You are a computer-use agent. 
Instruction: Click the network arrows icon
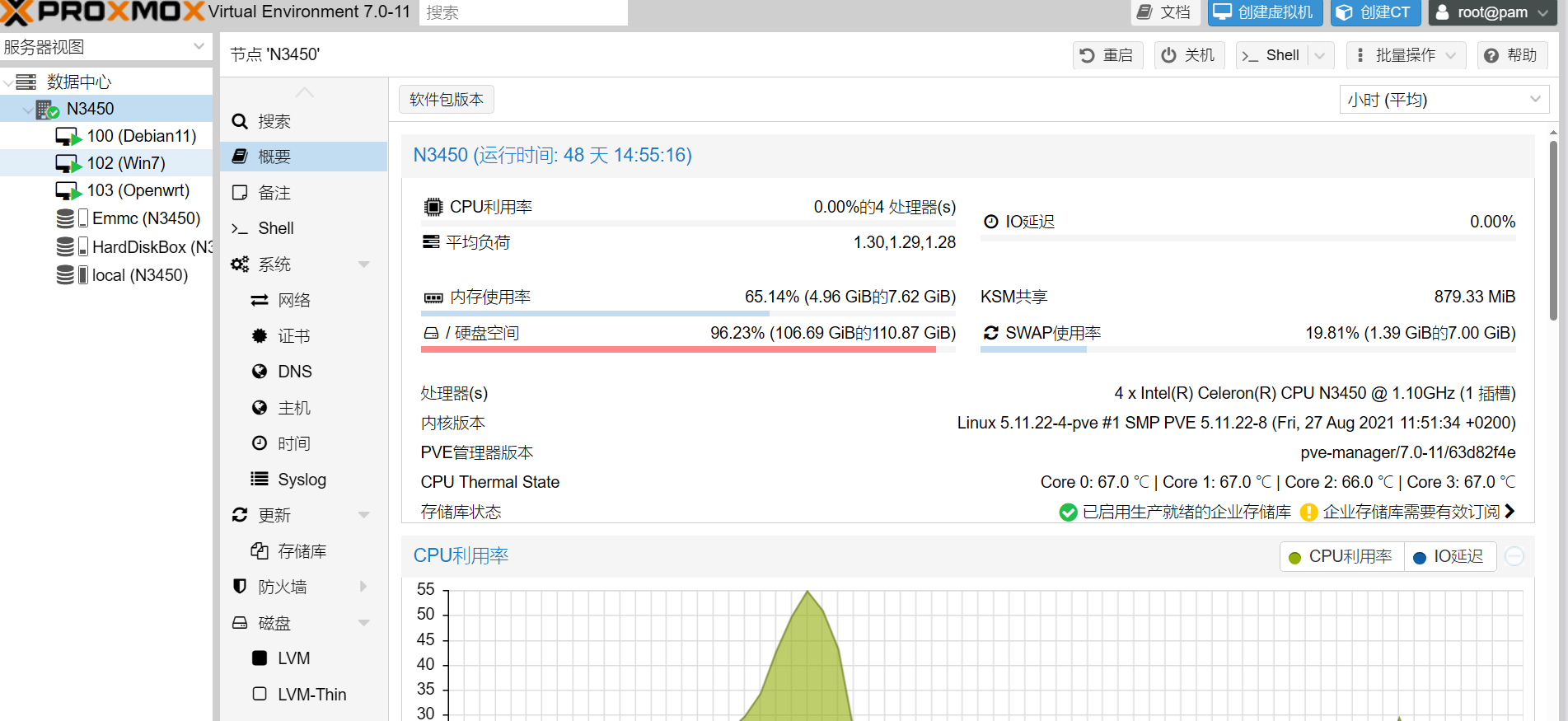260,300
